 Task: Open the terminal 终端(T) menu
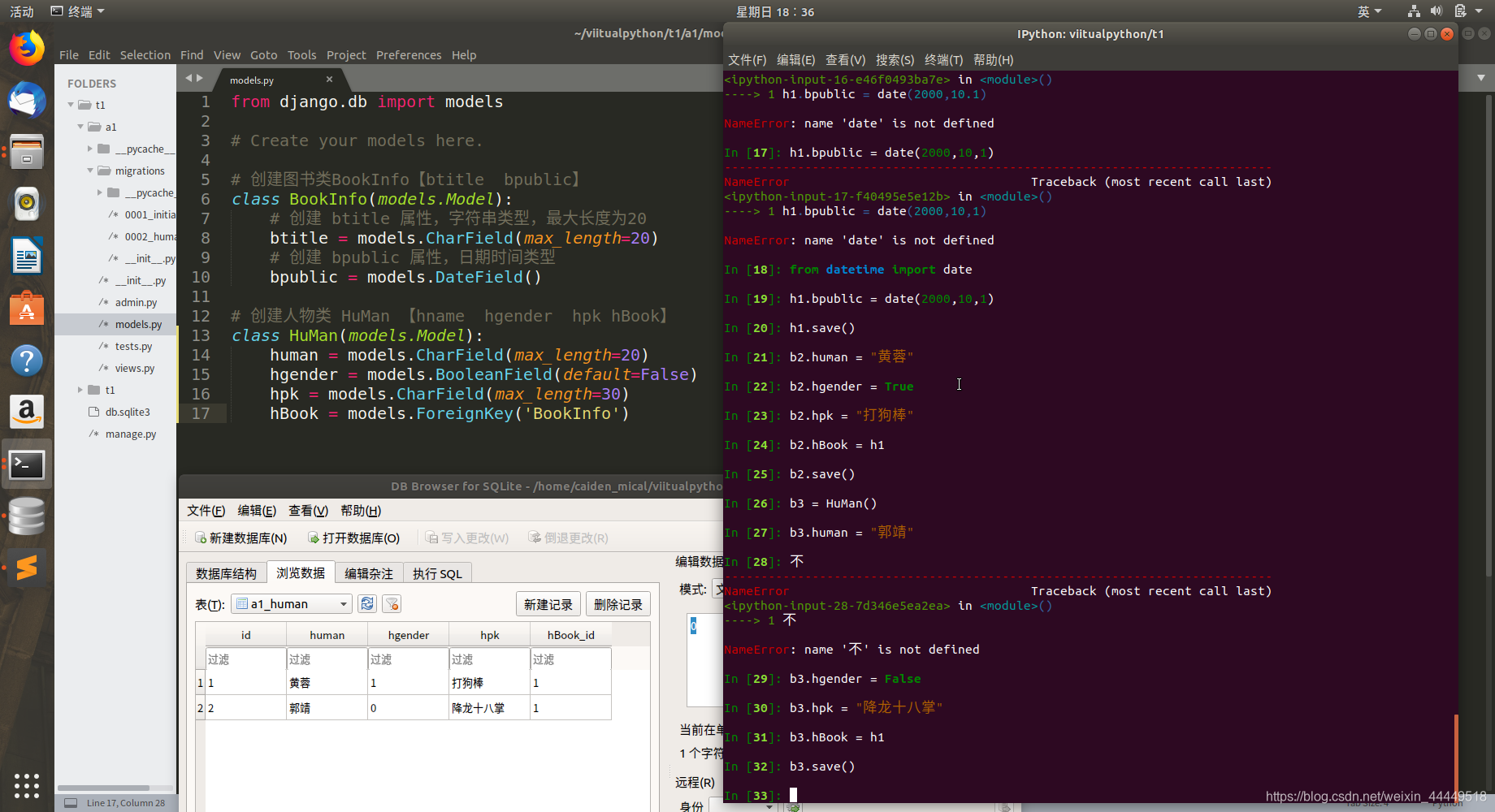pyautogui.click(x=943, y=59)
